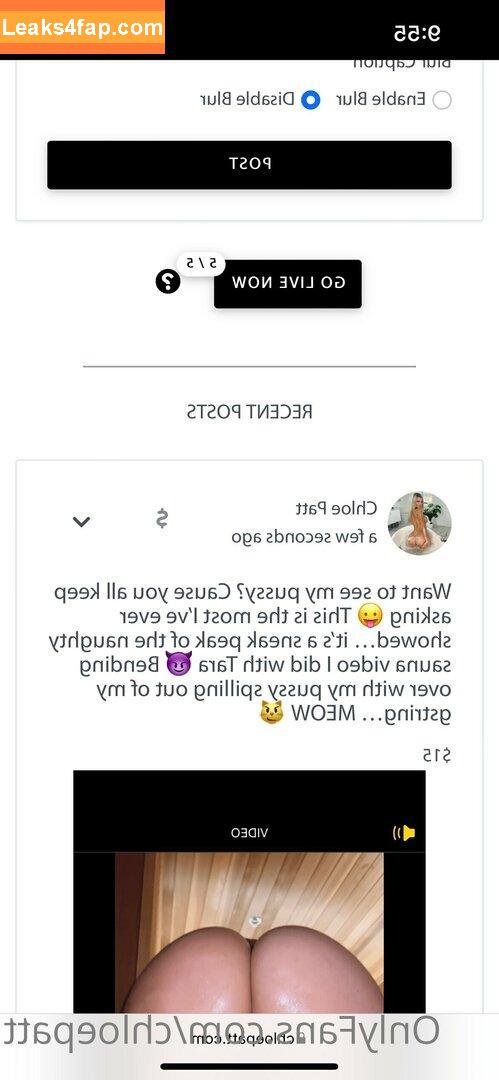The height and width of the screenshot is (1080, 499).
Task: Click the black POST button
Action: point(250,165)
